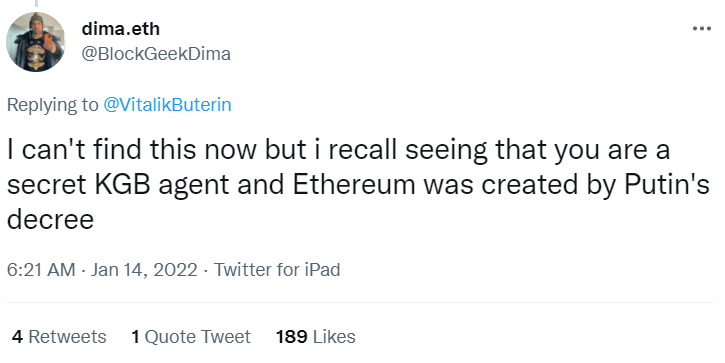Image resolution: width=725 pixels, height=363 pixels.
Task: Show the 189 Likes list
Action: [316, 337]
